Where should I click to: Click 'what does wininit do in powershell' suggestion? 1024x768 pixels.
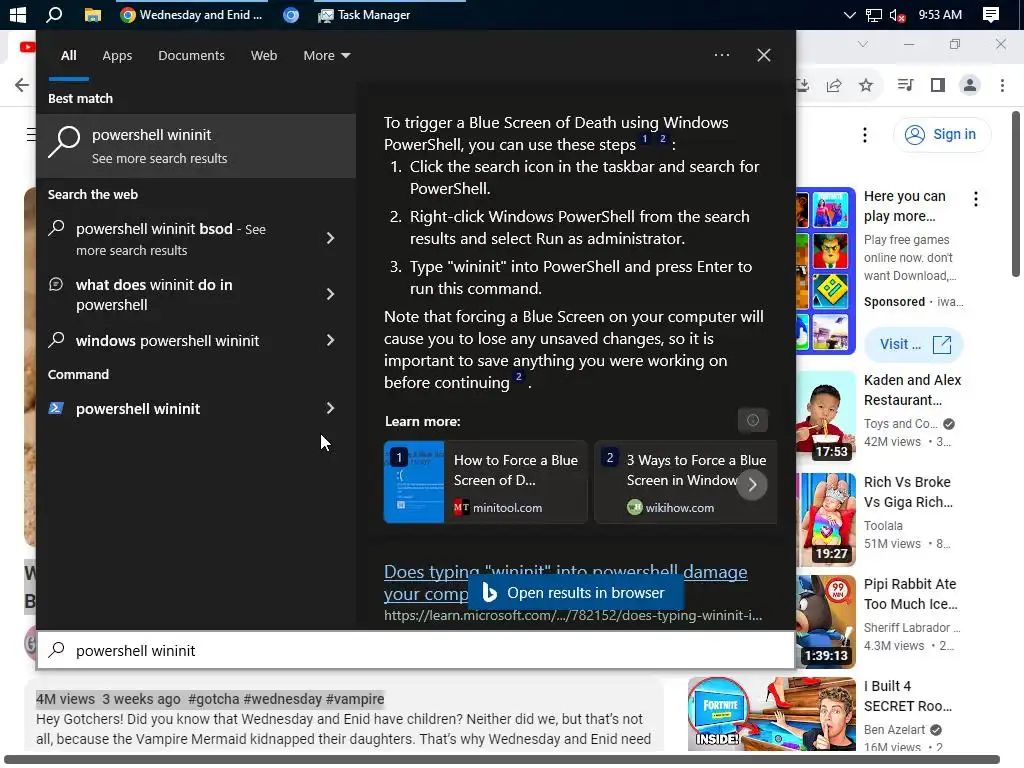point(154,295)
